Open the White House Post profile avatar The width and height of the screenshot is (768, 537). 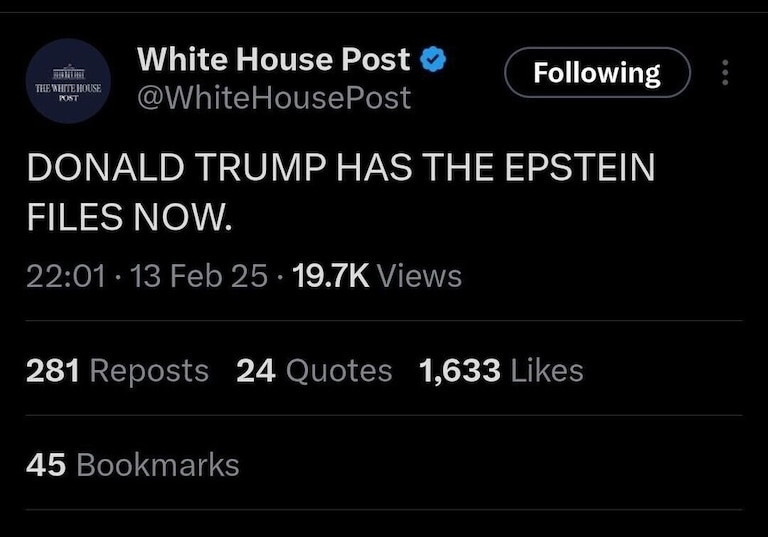(x=69, y=82)
